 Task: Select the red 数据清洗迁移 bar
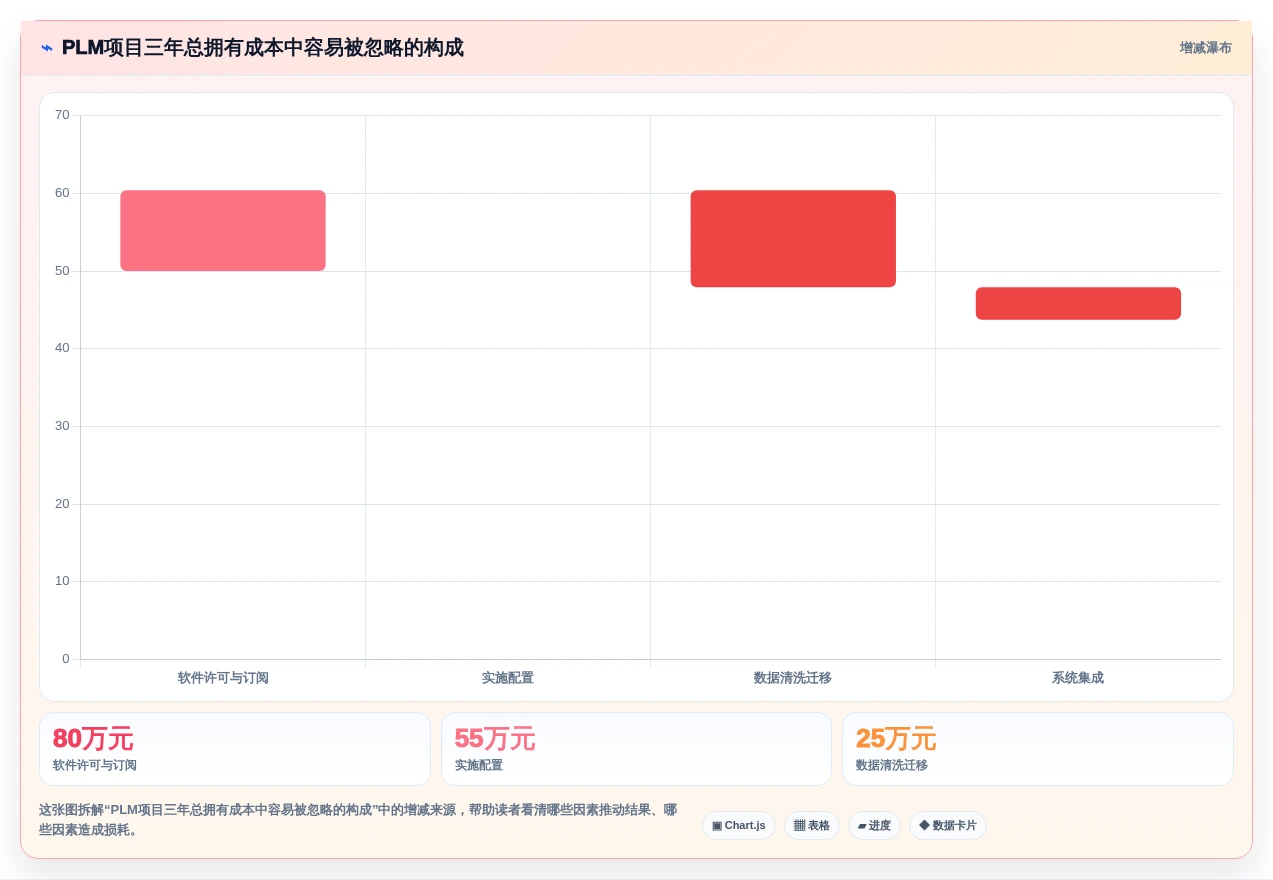coord(793,239)
